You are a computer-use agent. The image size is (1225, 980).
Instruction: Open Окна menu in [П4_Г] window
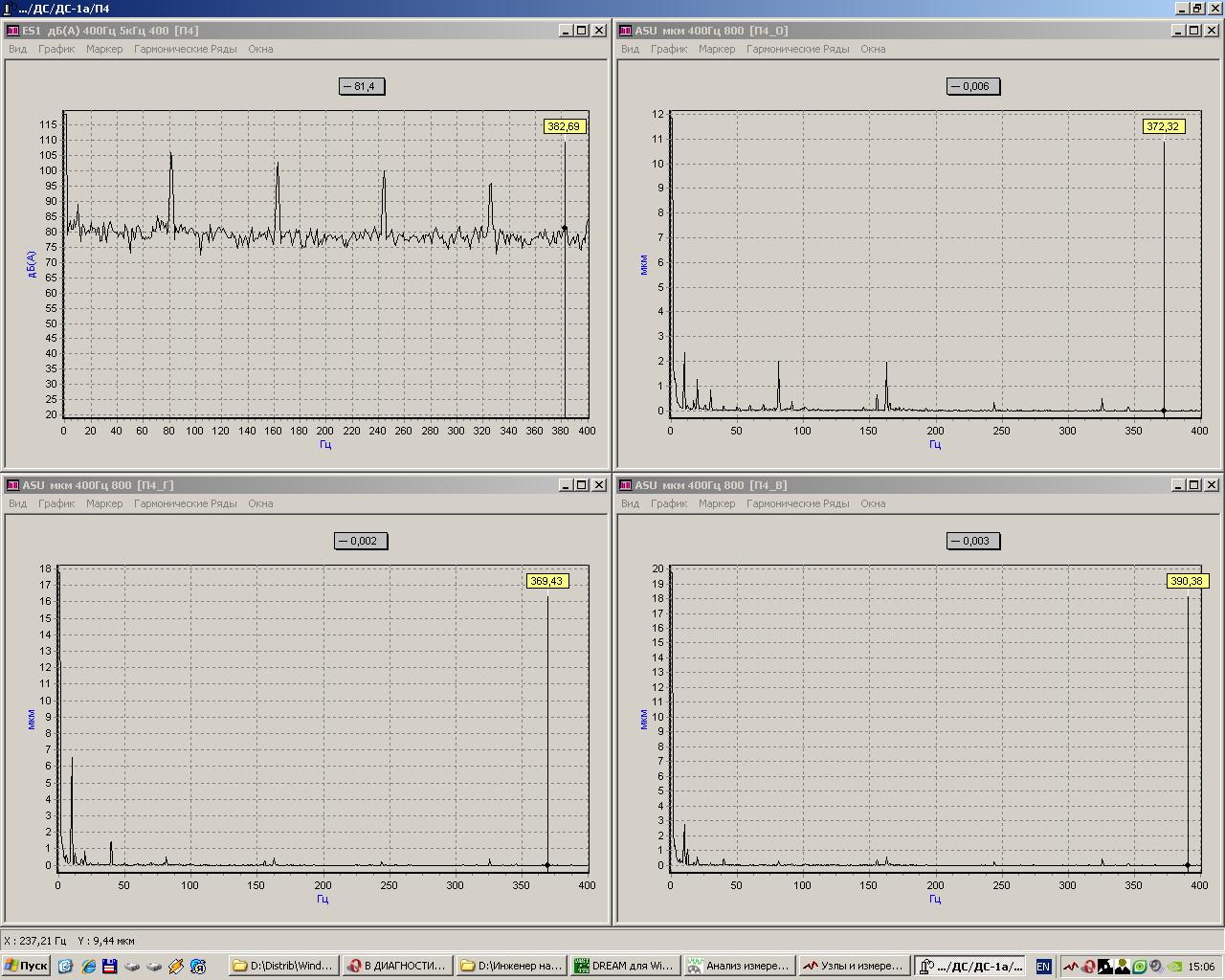[x=260, y=503]
